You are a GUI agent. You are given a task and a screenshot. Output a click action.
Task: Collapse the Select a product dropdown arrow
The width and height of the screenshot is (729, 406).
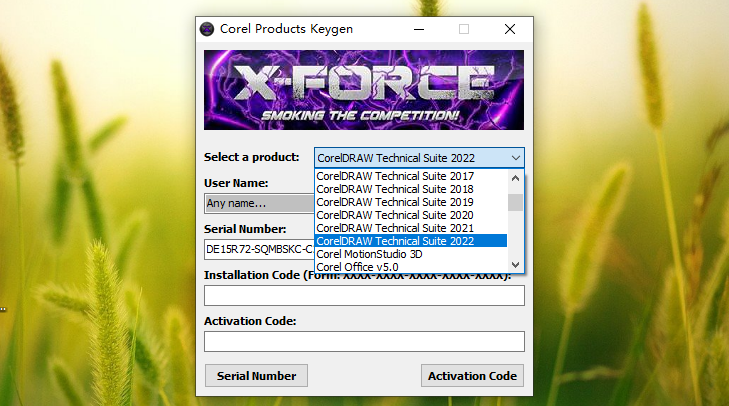tap(515, 158)
